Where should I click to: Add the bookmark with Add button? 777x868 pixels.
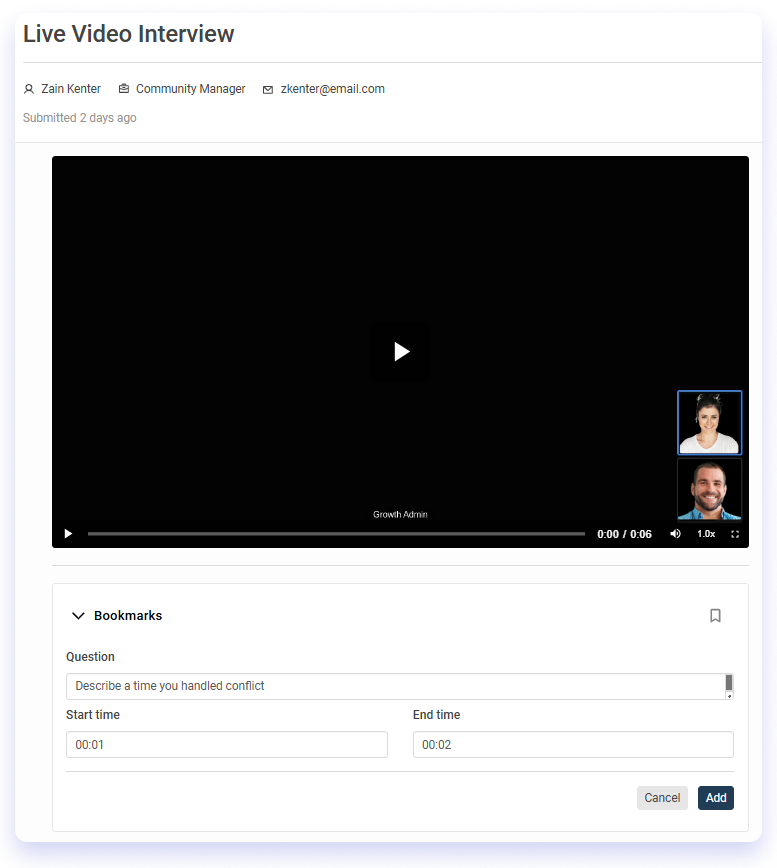click(x=716, y=798)
